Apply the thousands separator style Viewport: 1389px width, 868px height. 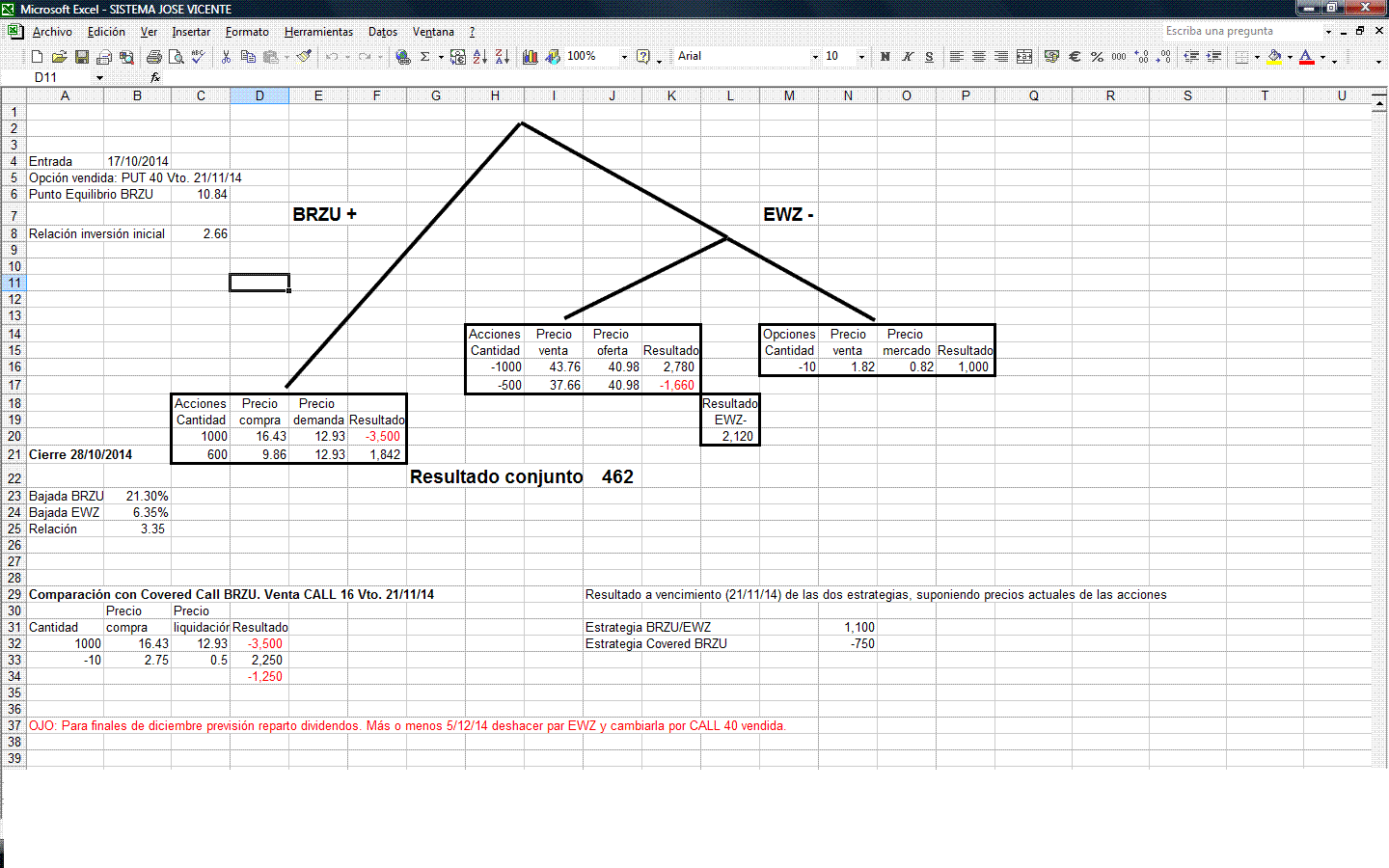click(x=1119, y=57)
